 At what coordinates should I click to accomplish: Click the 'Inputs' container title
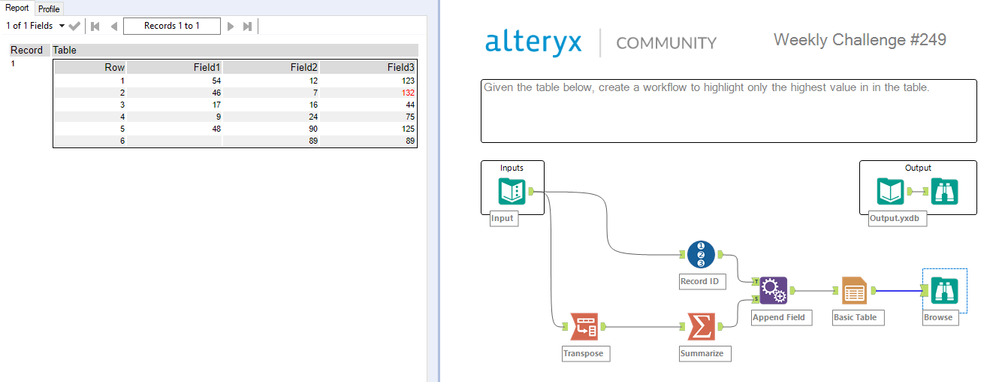point(512,167)
